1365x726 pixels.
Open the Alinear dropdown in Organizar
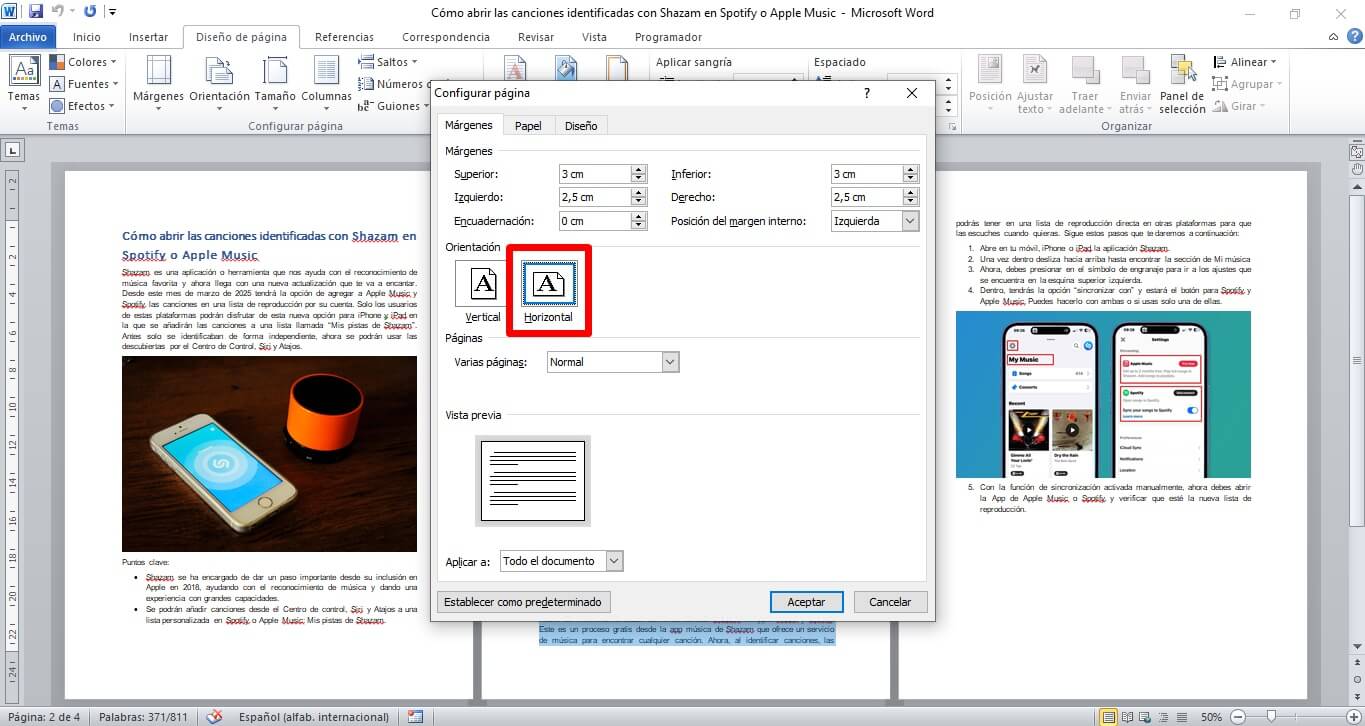[1246, 62]
